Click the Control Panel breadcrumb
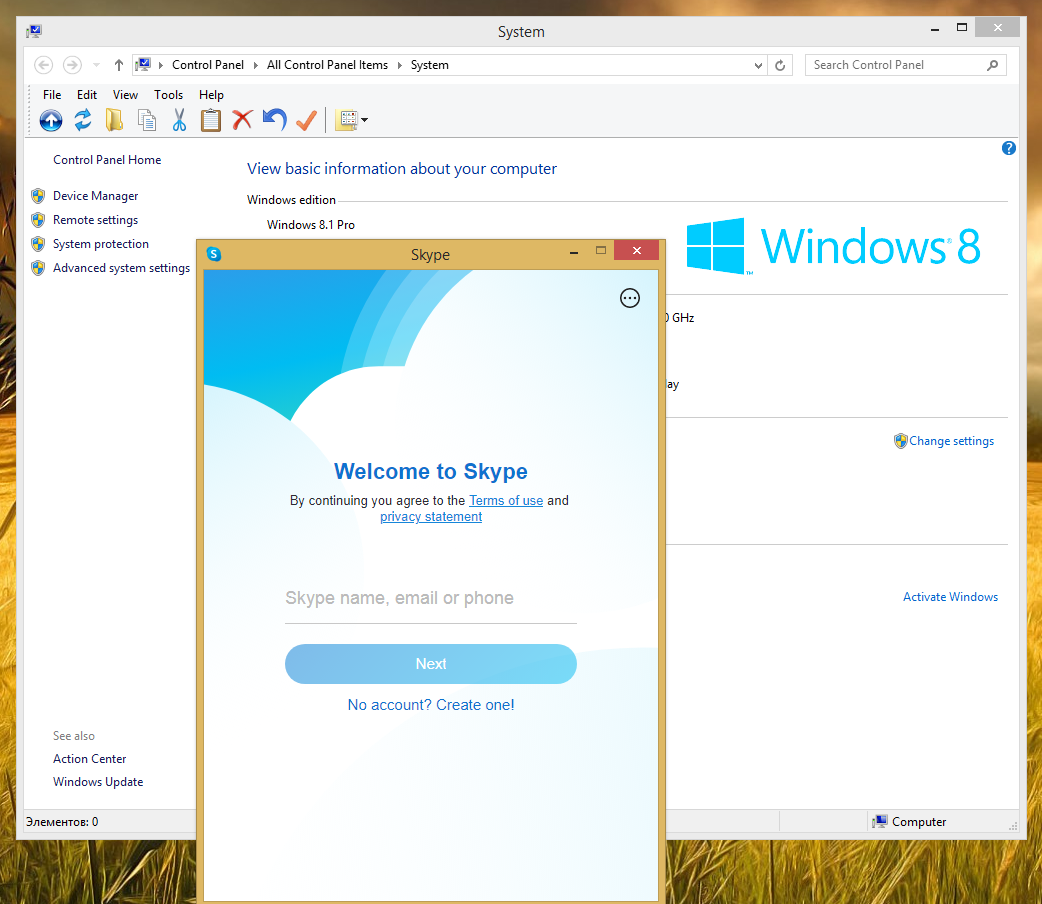 pyautogui.click(x=208, y=65)
